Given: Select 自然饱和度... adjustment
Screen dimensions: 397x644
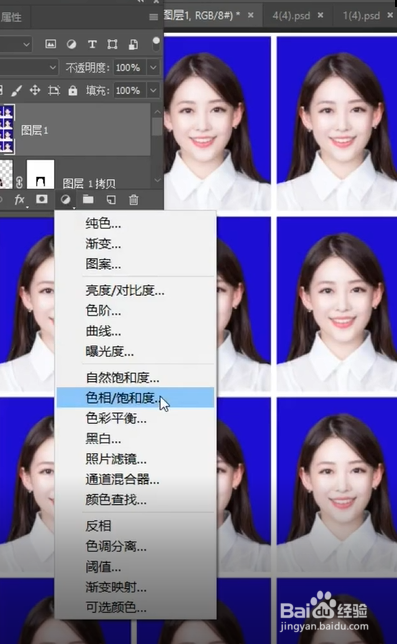Looking at the screenshot, I should pyautogui.click(x=135, y=378).
